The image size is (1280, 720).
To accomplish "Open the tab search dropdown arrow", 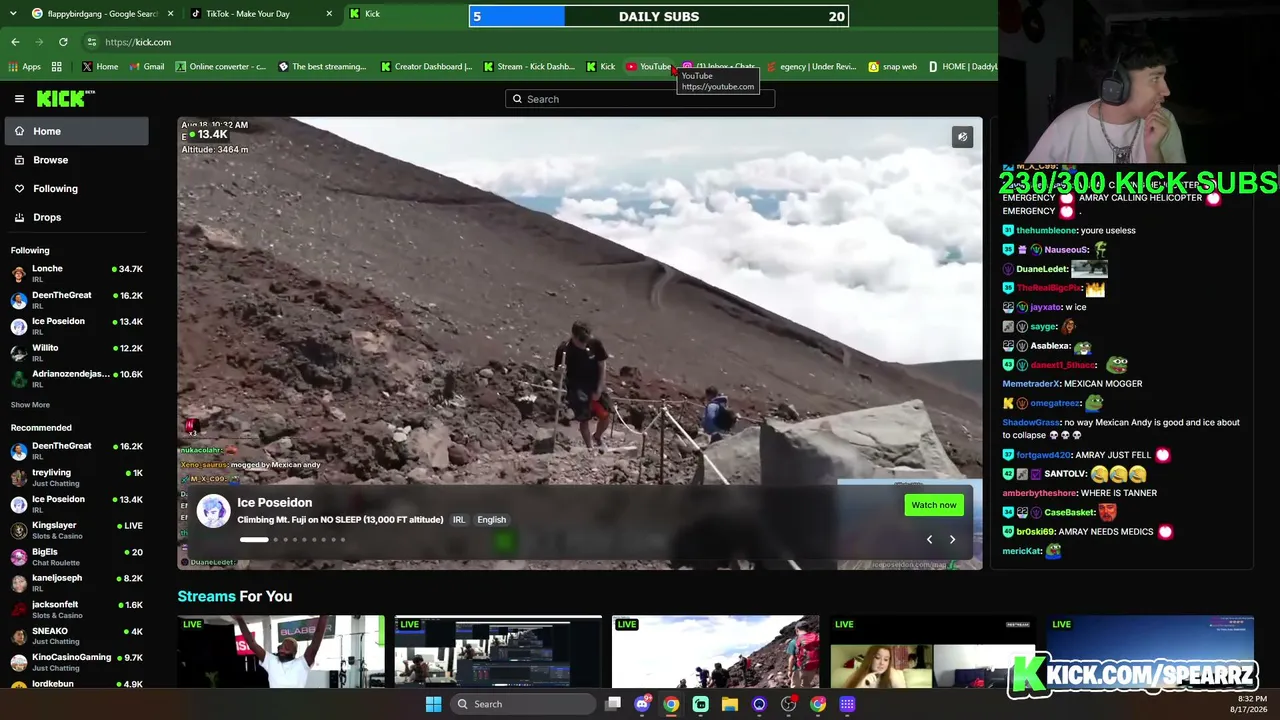I will click(12, 14).
